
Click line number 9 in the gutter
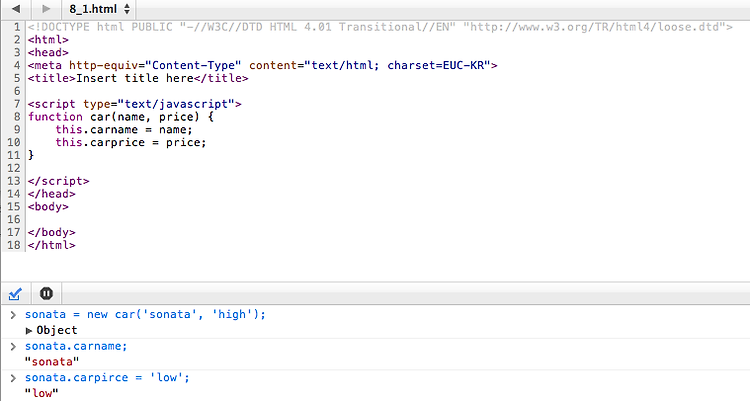coord(17,130)
